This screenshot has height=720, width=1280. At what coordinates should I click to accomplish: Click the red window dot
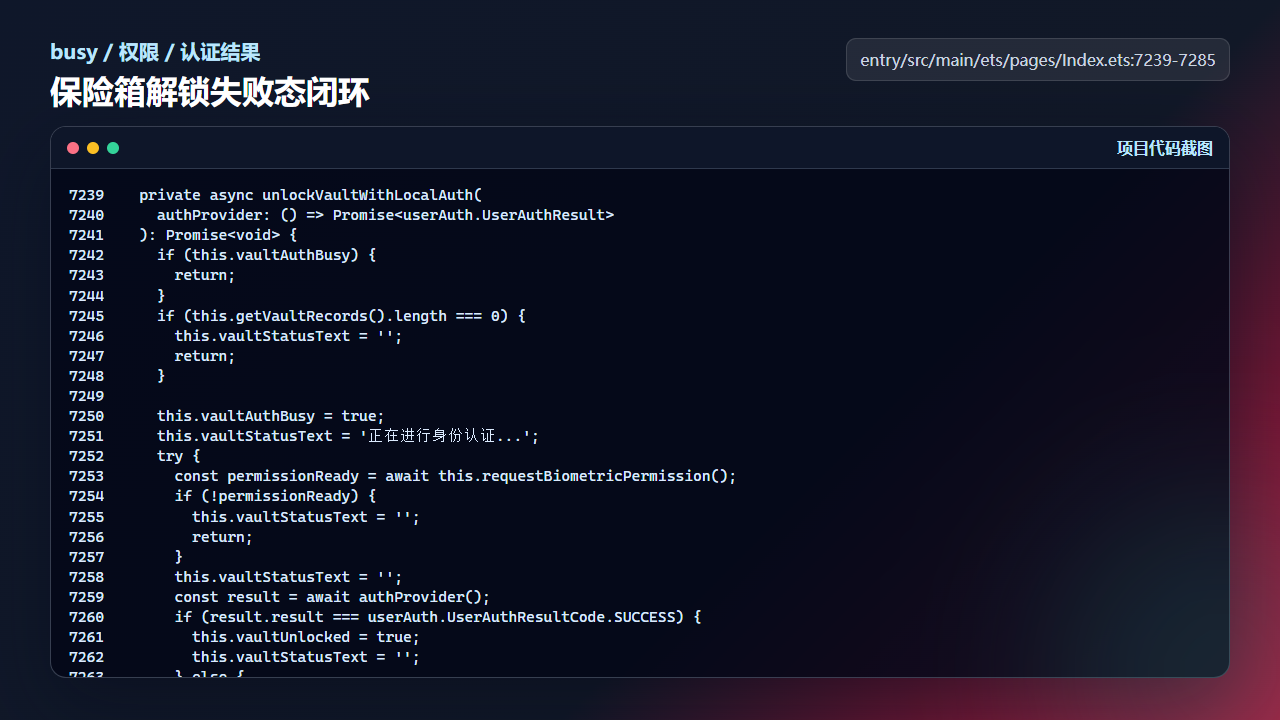[x=73, y=148]
